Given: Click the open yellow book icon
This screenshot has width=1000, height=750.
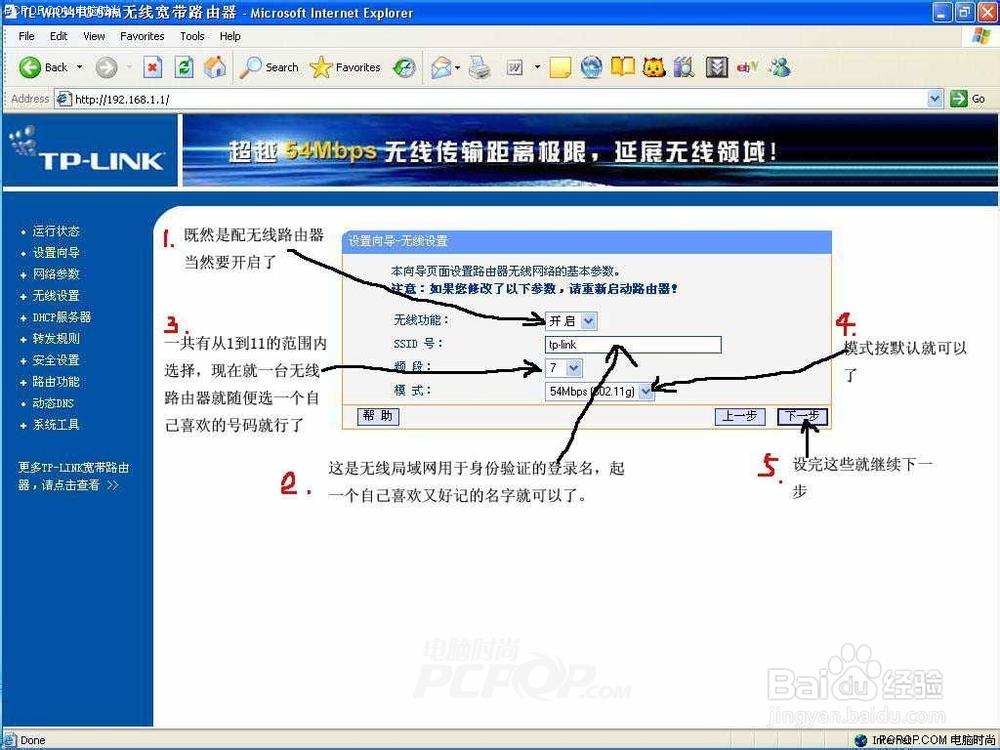Looking at the screenshot, I should [x=622, y=66].
